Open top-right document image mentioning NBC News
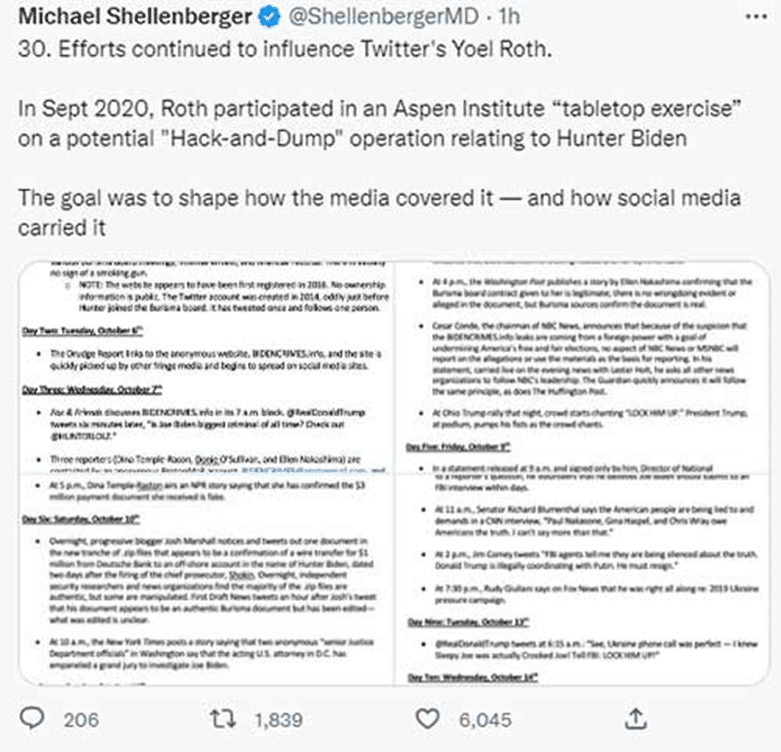This screenshot has width=781, height=752. [583, 367]
